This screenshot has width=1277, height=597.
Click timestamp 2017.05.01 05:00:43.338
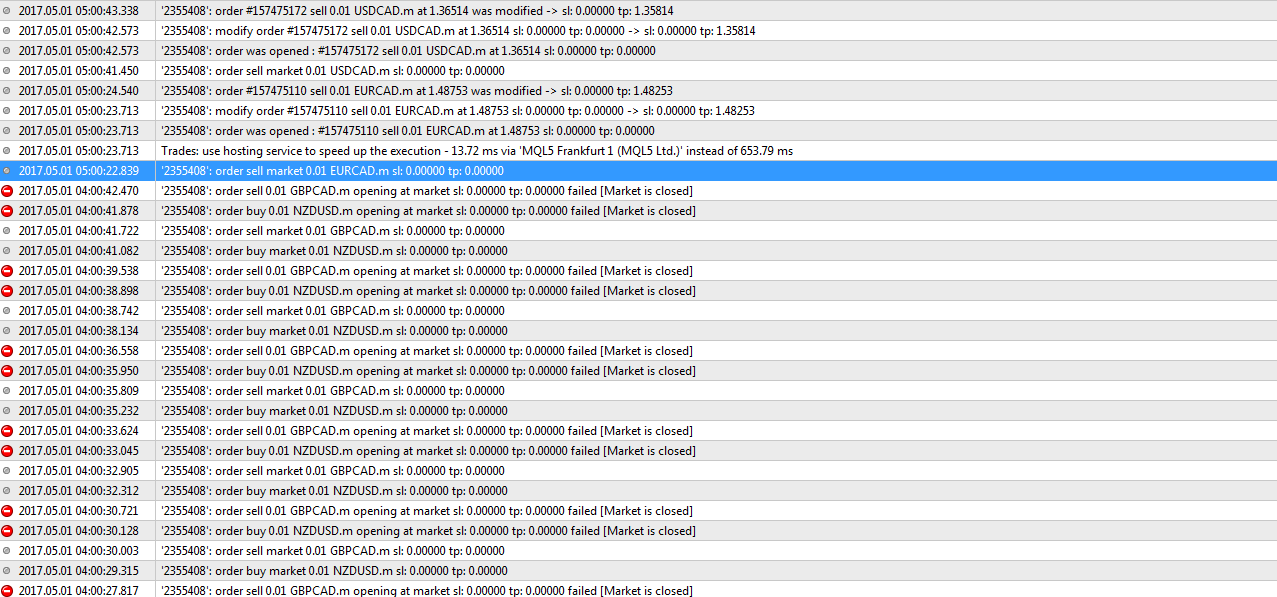tap(79, 11)
